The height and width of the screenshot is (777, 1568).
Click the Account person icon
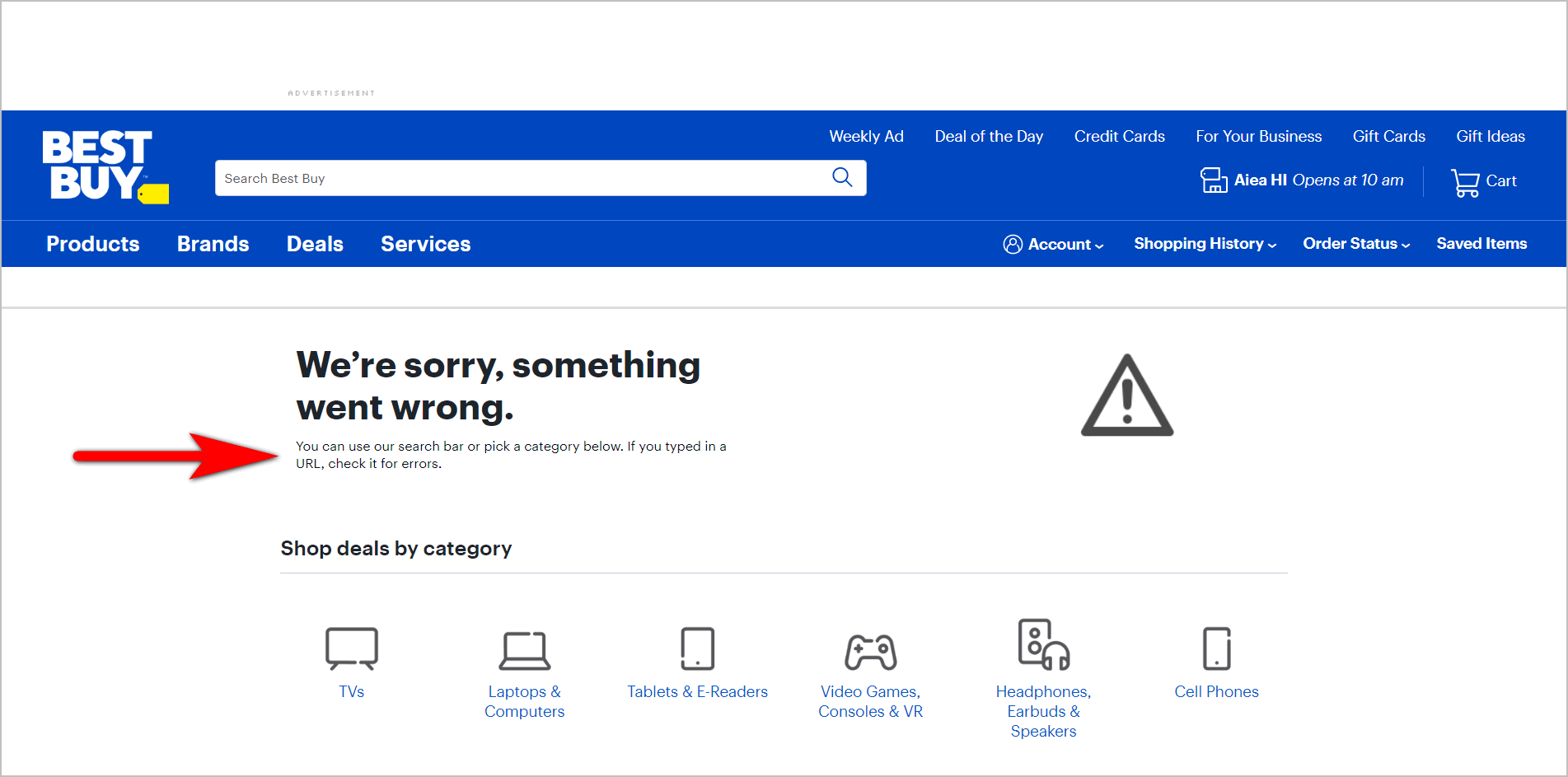pyautogui.click(x=1013, y=244)
